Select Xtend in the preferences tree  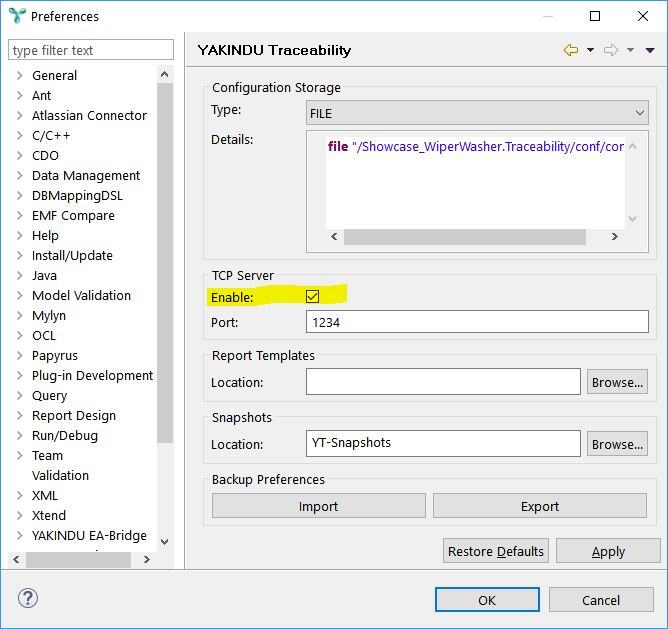click(49, 515)
